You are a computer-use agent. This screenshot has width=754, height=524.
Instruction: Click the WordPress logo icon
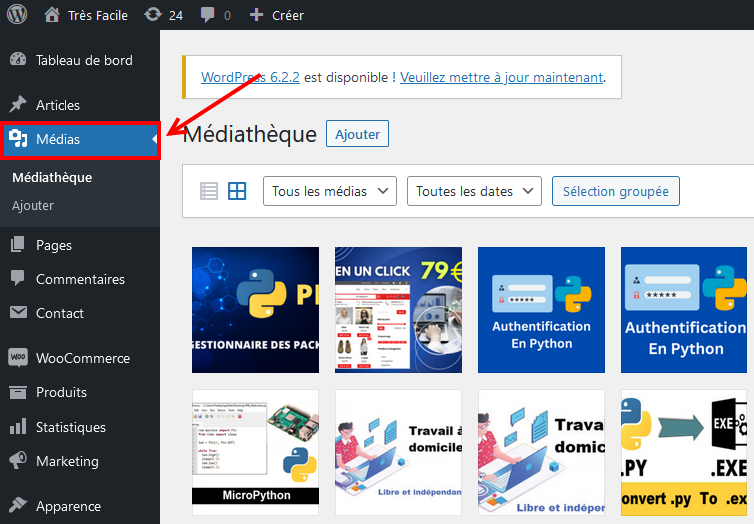[17, 14]
